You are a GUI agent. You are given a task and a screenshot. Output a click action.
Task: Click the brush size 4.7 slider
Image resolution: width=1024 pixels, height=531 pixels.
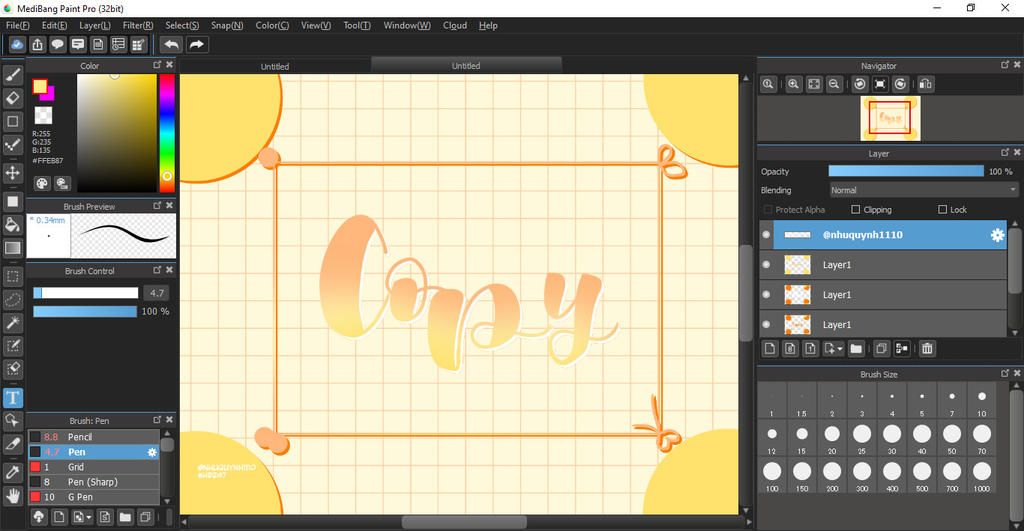click(x=86, y=293)
